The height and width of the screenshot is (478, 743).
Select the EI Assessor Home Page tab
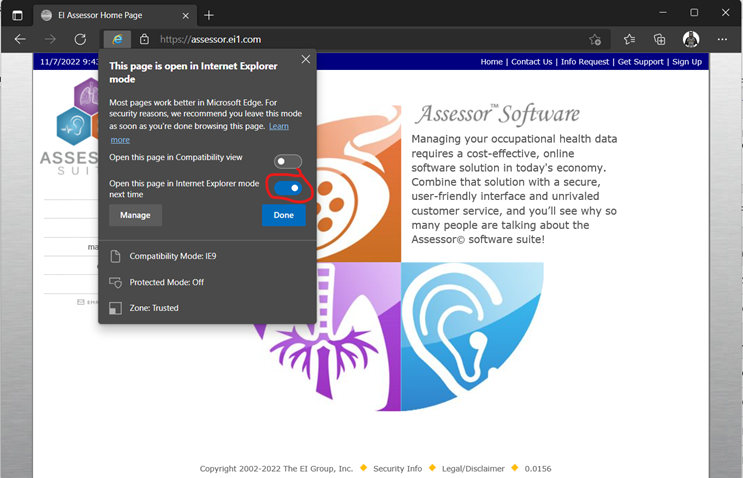pos(114,15)
